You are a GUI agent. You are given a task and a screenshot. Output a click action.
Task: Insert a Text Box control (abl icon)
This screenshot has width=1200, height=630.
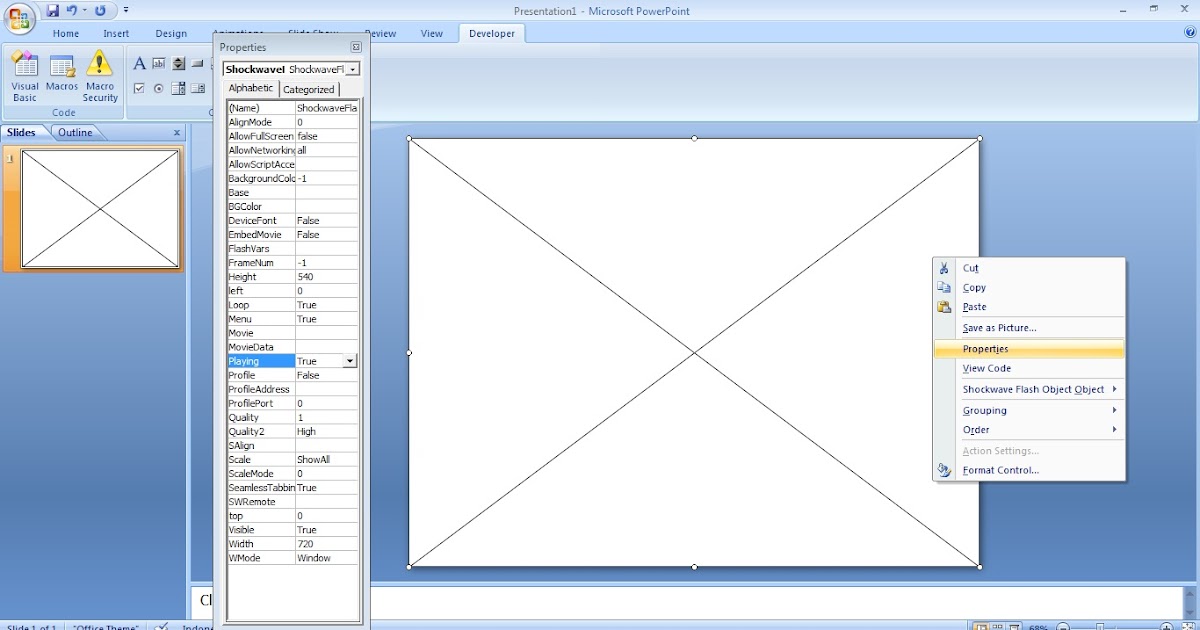[x=159, y=64]
